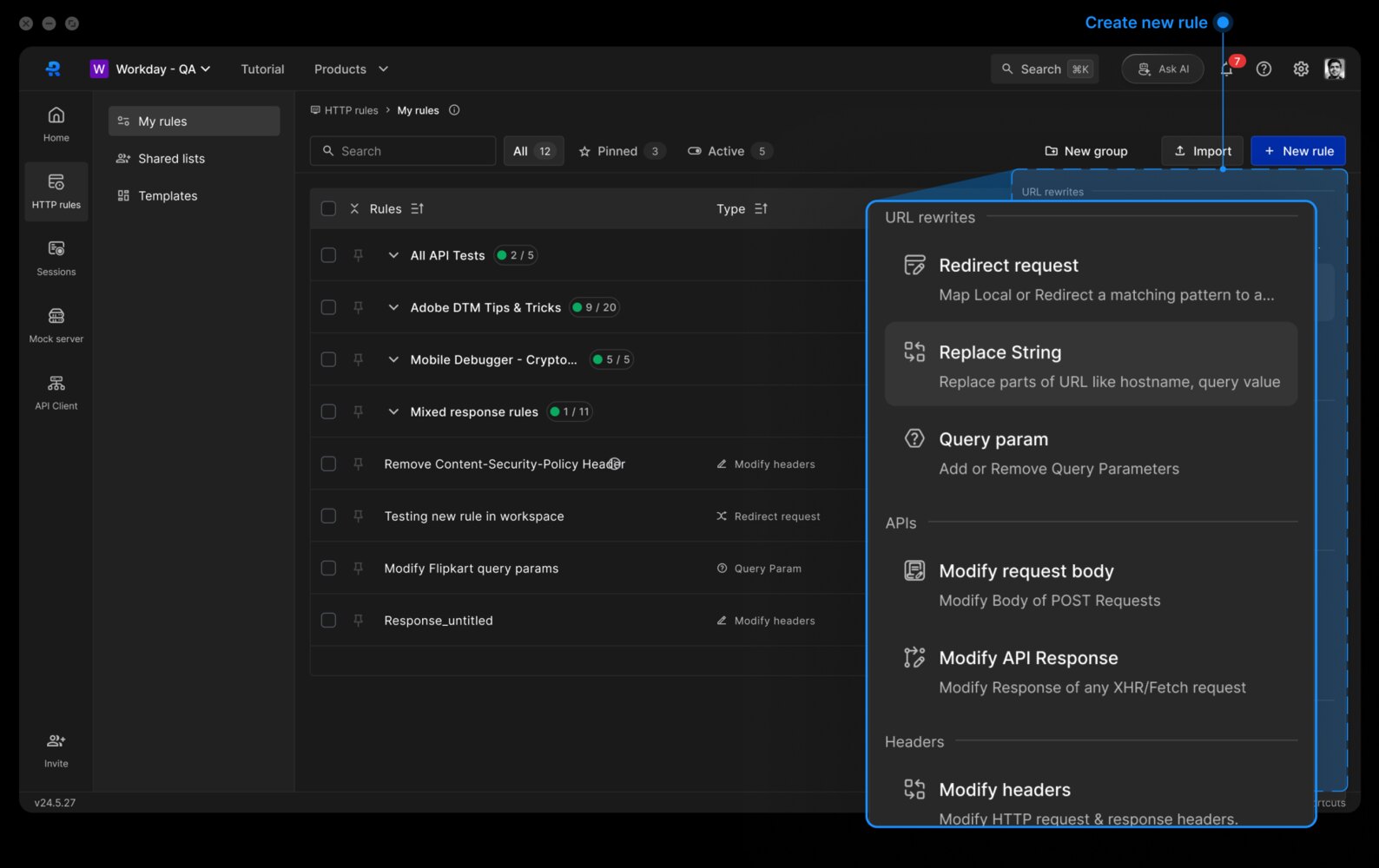Click the New rule button
The height and width of the screenshot is (868, 1379).
(1298, 151)
